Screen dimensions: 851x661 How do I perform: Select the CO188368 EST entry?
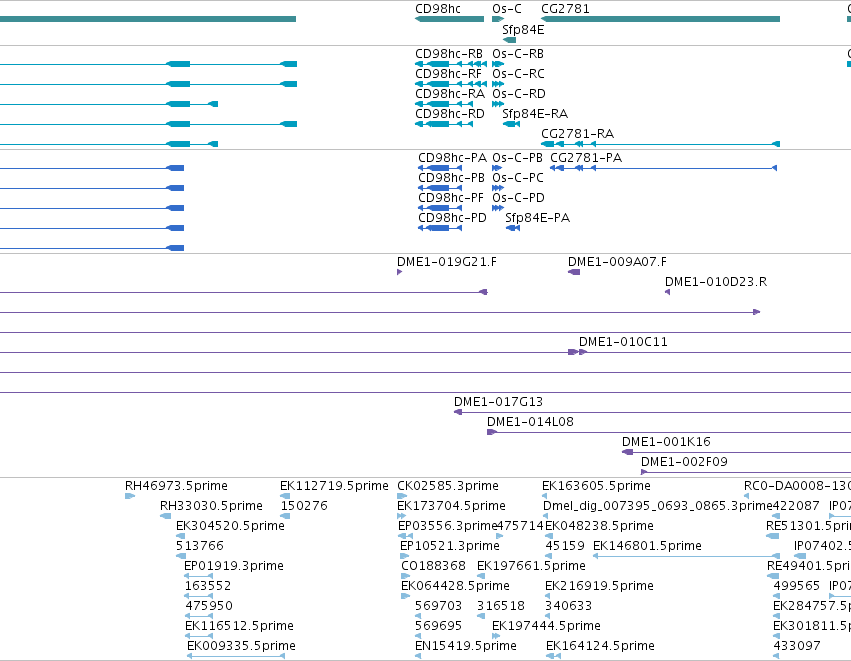coord(406,576)
